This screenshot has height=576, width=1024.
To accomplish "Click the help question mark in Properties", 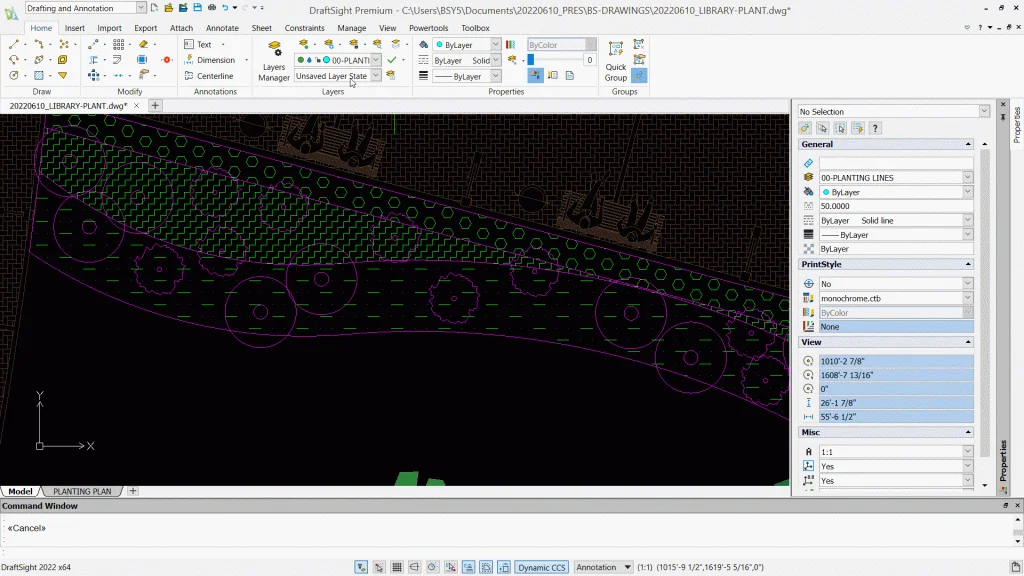I will click(875, 128).
